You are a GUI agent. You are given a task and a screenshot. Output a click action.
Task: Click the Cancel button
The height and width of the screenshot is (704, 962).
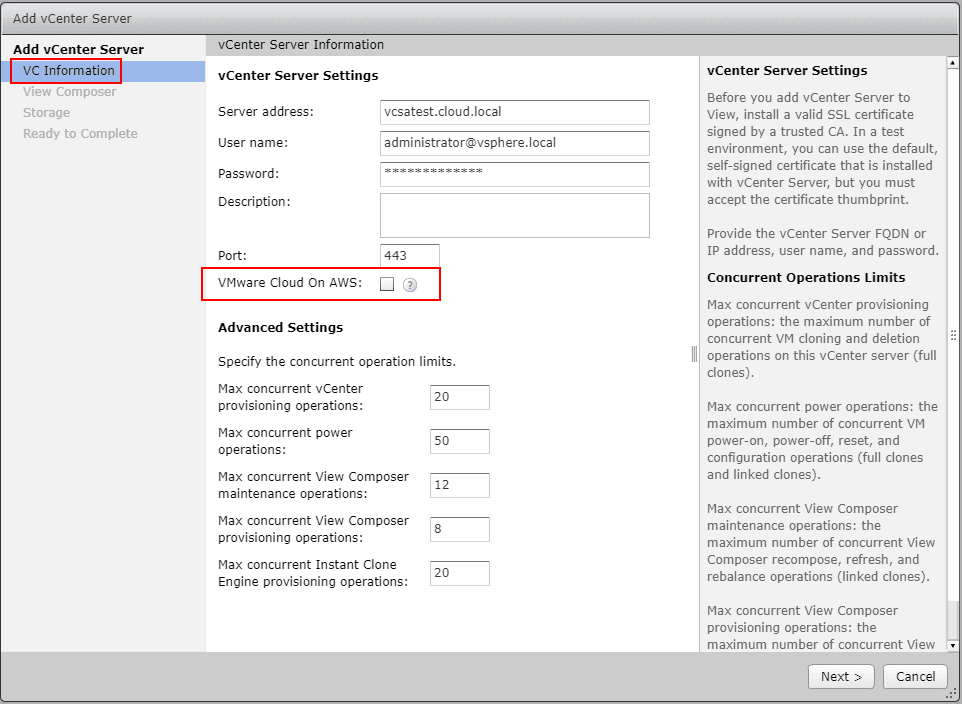tap(915, 676)
